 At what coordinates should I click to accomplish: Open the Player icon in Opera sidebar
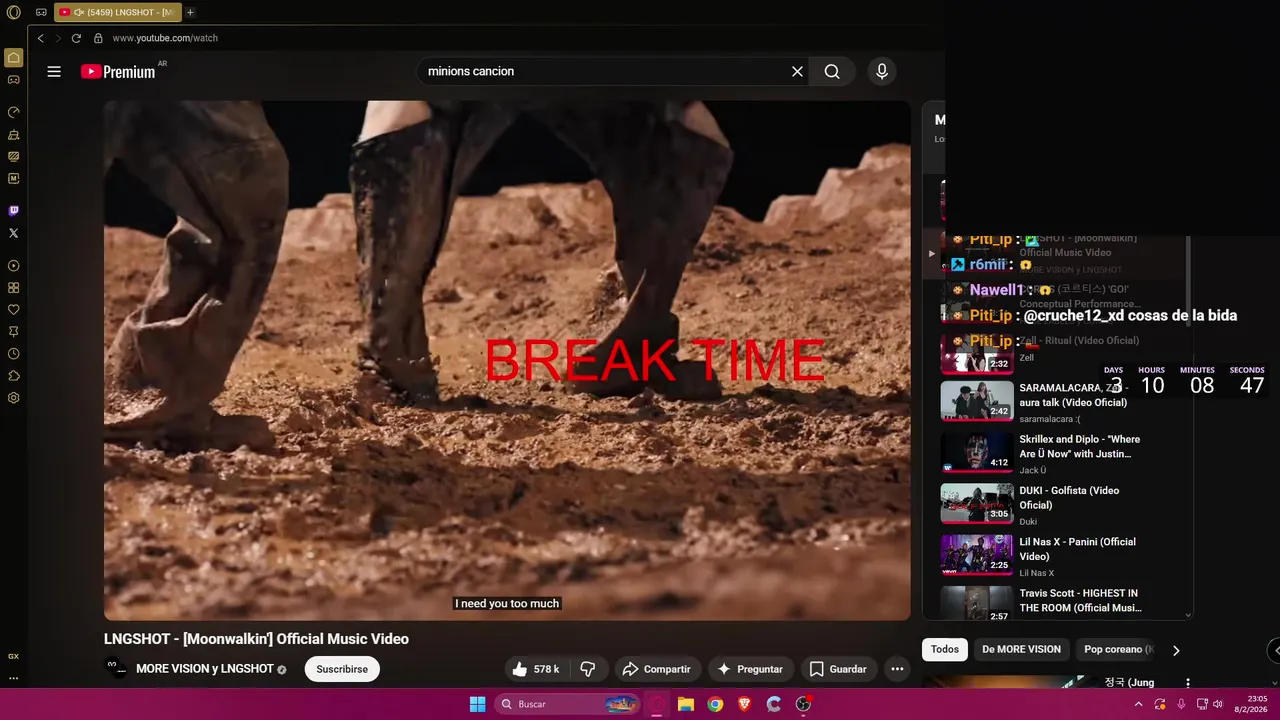click(14, 266)
